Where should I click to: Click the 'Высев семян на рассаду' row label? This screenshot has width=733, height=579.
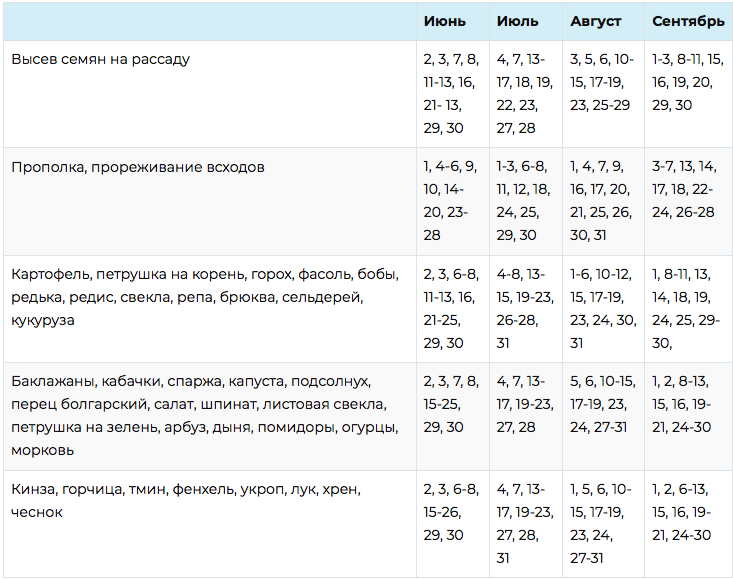(101, 59)
